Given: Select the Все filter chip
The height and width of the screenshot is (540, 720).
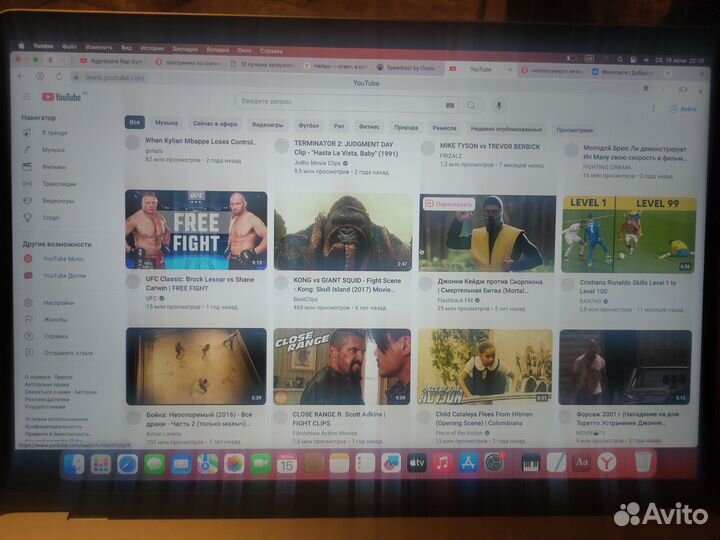Looking at the screenshot, I should (x=135, y=122).
